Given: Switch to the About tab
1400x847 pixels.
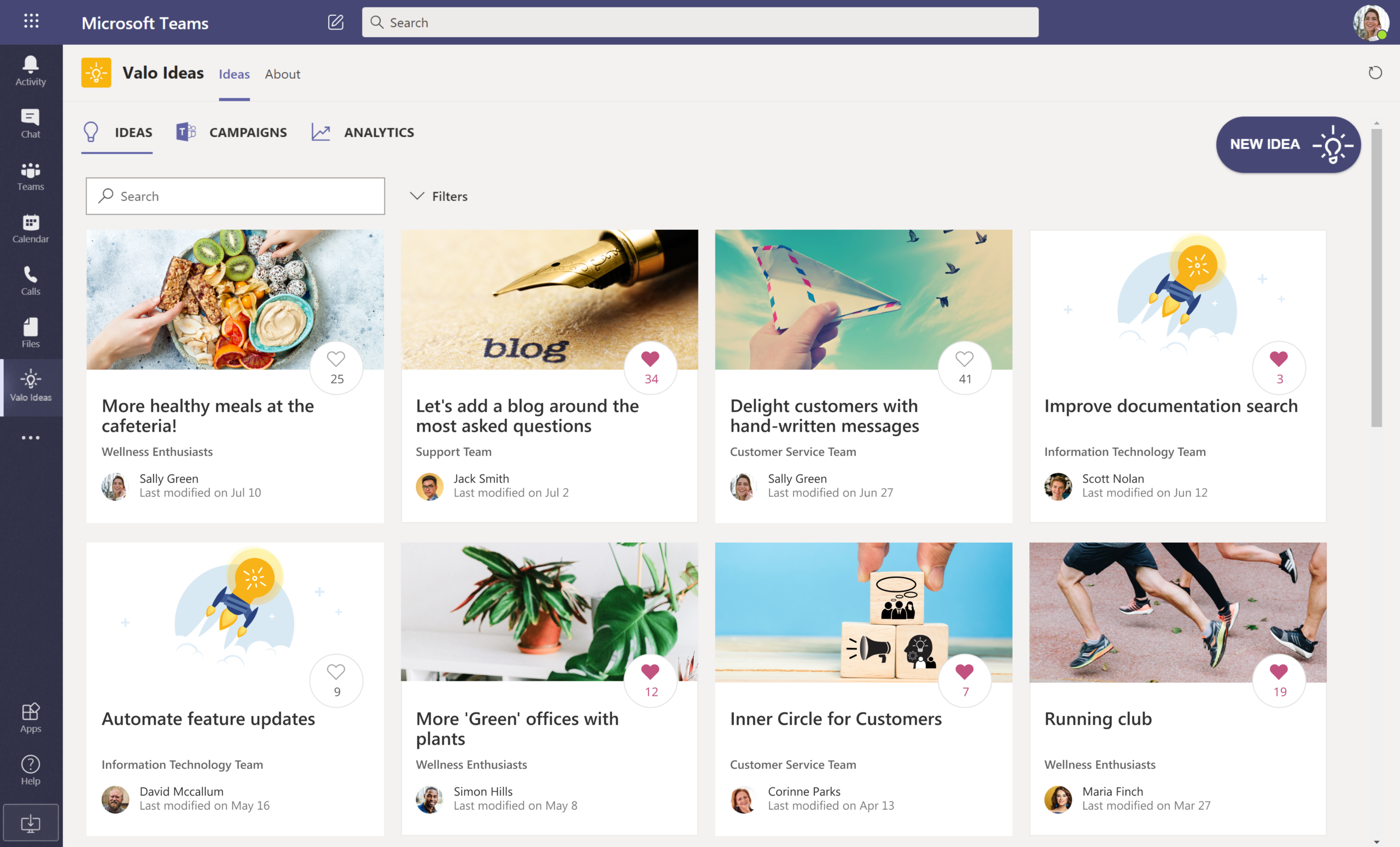Looking at the screenshot, I should pos(282,74).
